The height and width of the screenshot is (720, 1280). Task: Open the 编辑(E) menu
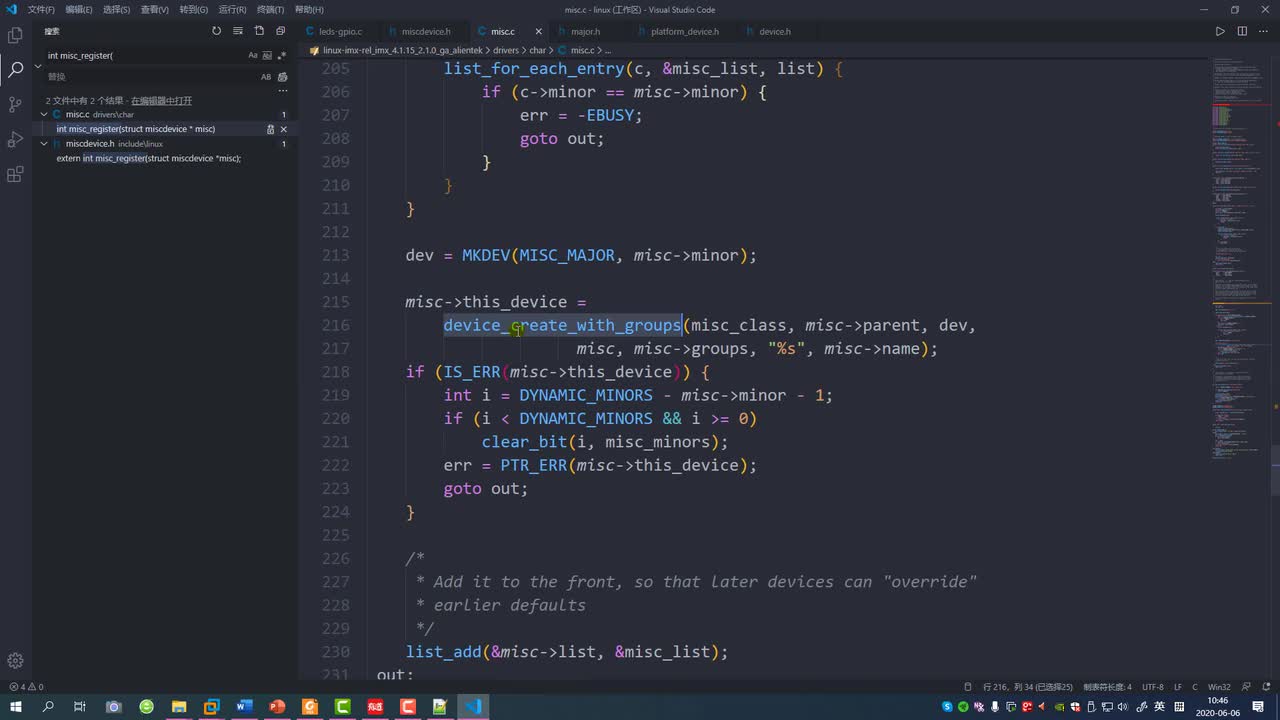coord(79,10)
